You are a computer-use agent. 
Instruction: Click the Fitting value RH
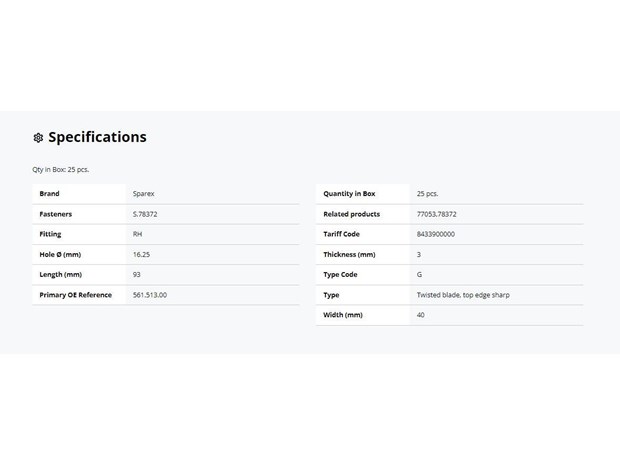pos(137,234)
